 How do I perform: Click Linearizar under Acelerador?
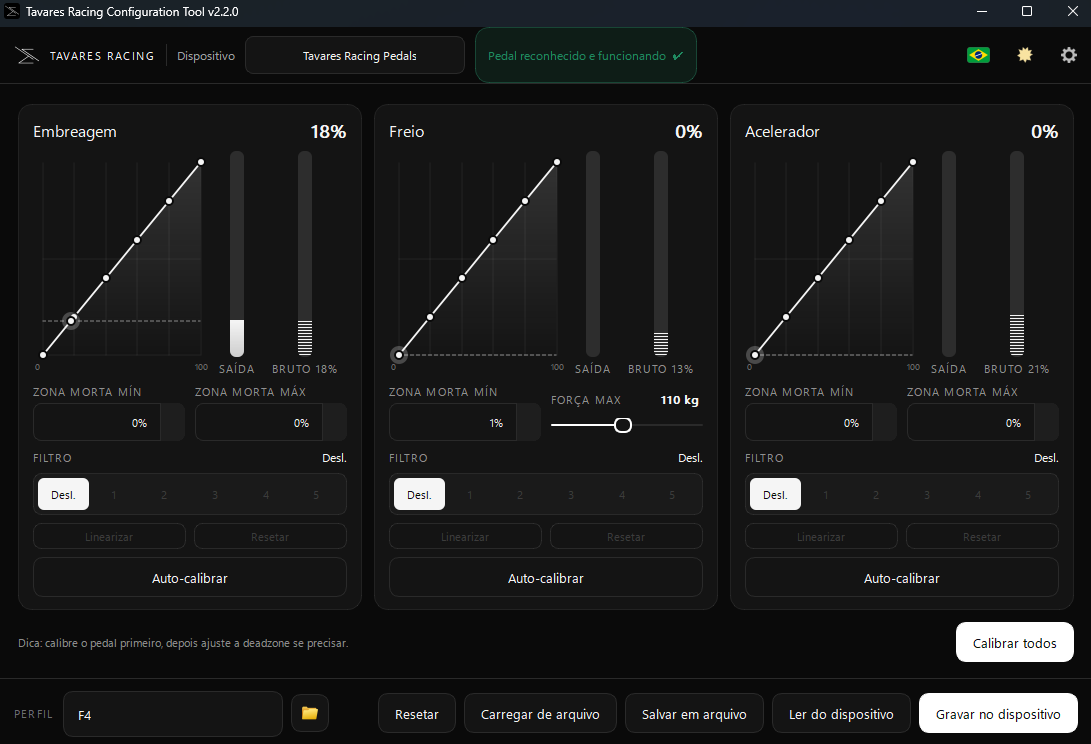coord(821,537)
